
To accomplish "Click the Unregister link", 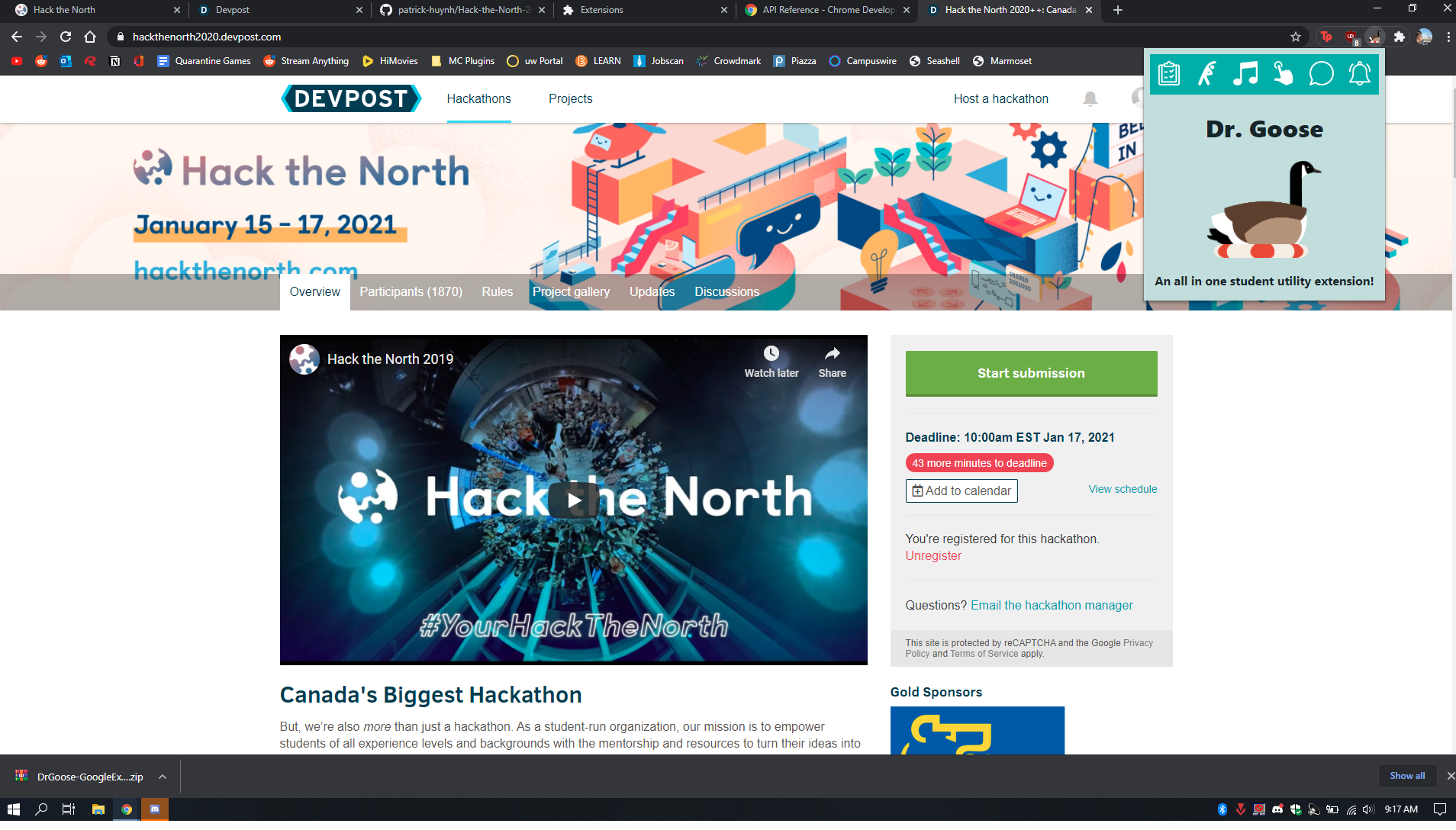I will [933, 556].
